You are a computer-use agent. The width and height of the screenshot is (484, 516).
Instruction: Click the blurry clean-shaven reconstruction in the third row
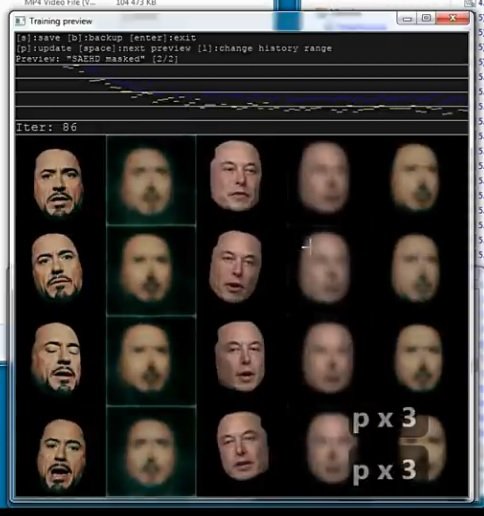[328, 357]
